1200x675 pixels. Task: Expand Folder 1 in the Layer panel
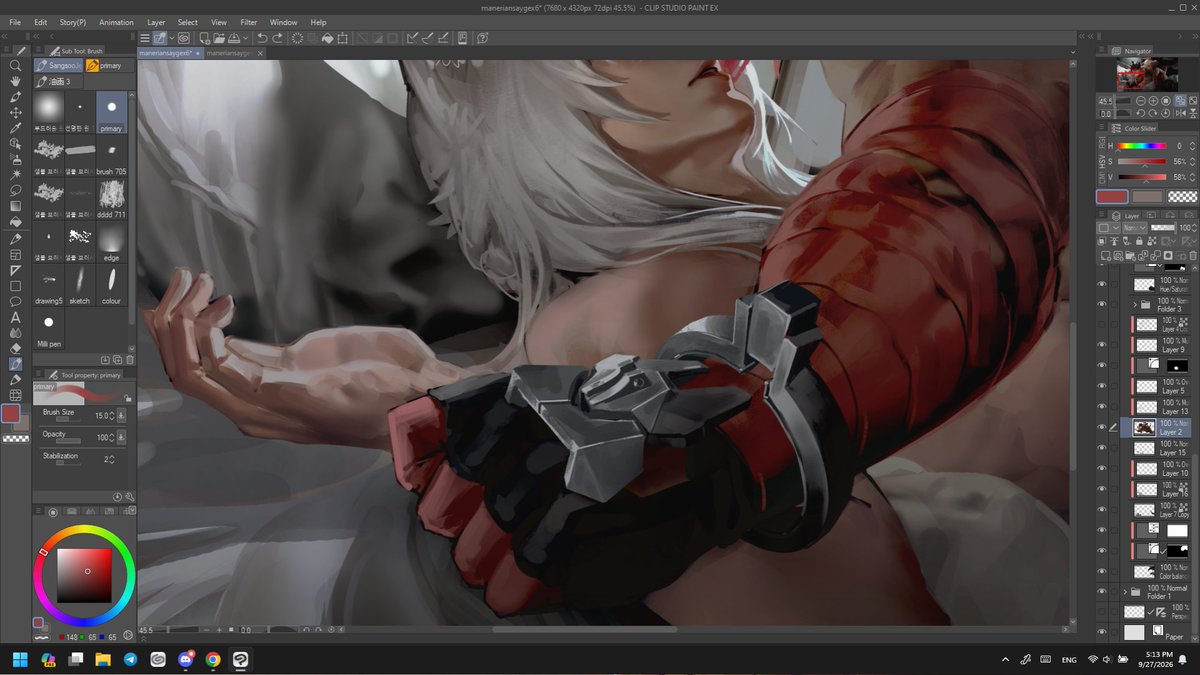(x=1125, y=591)
